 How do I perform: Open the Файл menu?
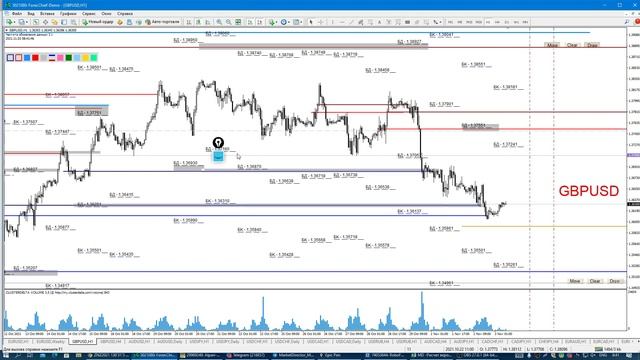17,14
